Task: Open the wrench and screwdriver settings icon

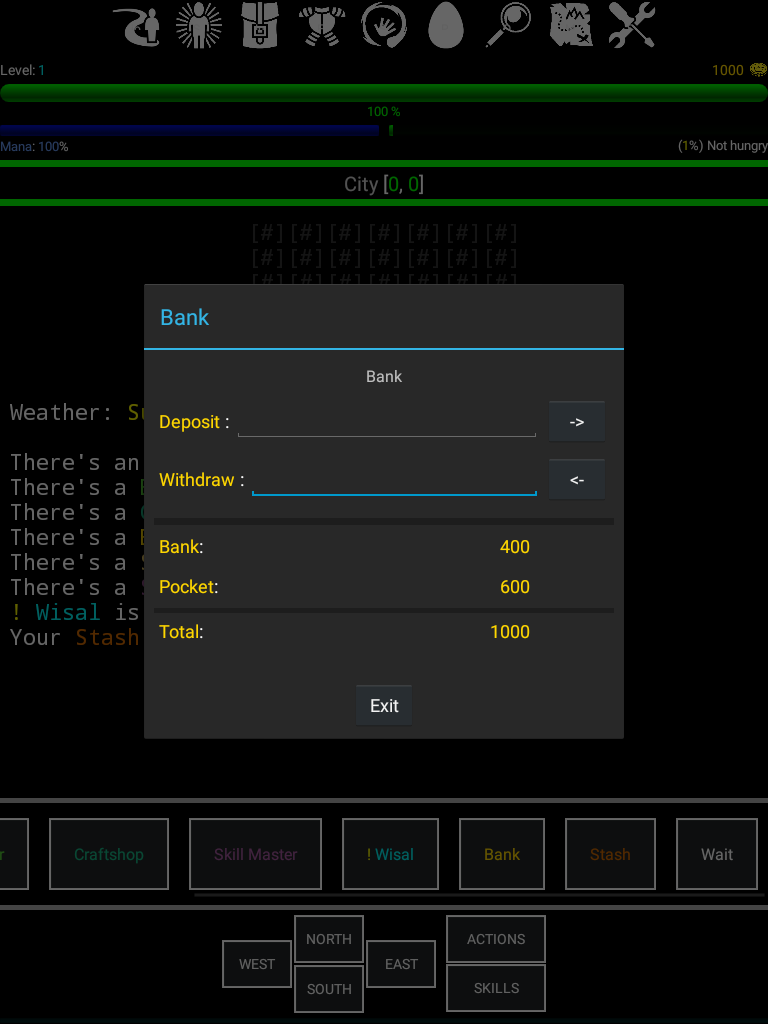Action: (632, 25)
